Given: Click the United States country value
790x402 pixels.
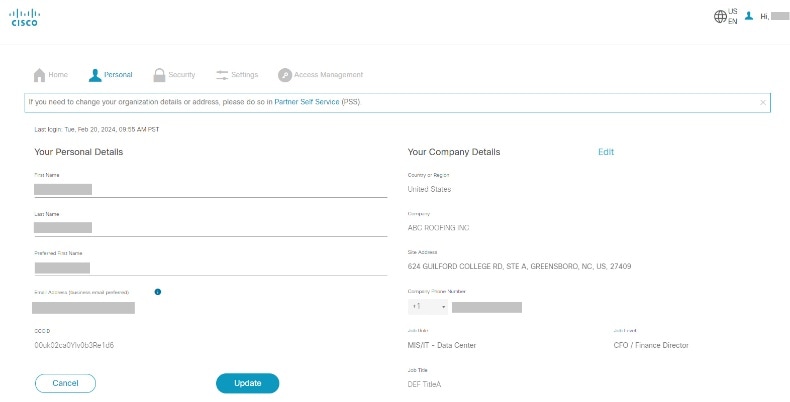Looking at the screenshot, I should (x=429, y=189).
